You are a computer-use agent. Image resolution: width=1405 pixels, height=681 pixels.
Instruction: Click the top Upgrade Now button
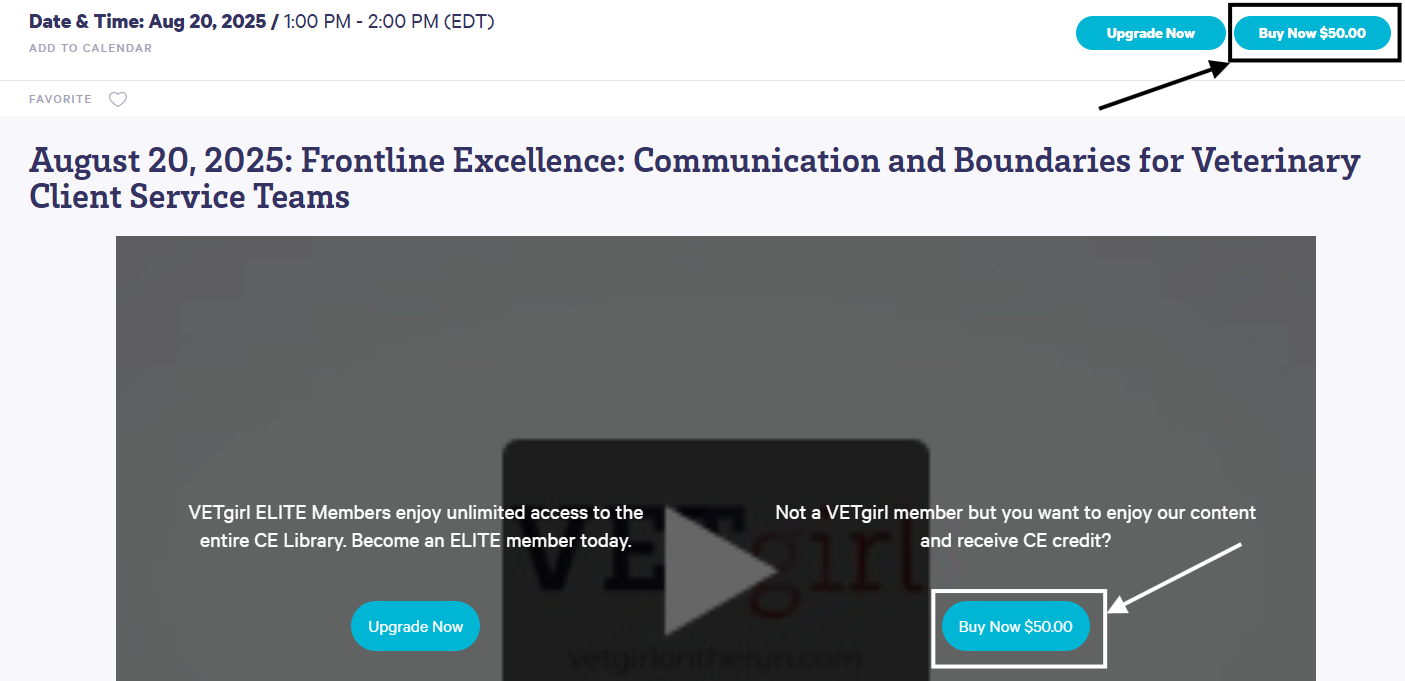pos(1150,33)
